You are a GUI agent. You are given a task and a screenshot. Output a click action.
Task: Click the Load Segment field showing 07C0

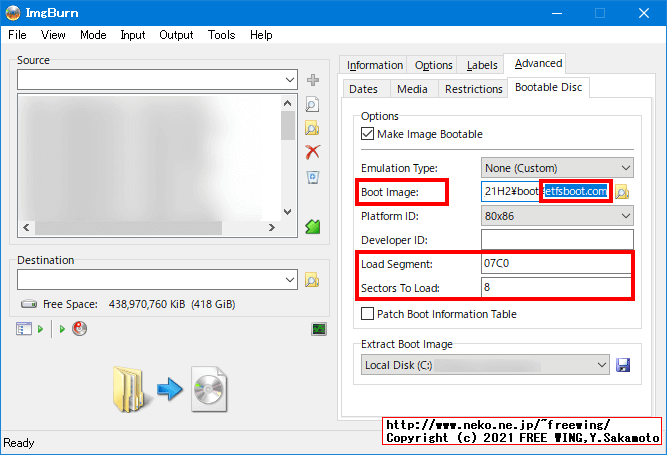coord(557,264)
